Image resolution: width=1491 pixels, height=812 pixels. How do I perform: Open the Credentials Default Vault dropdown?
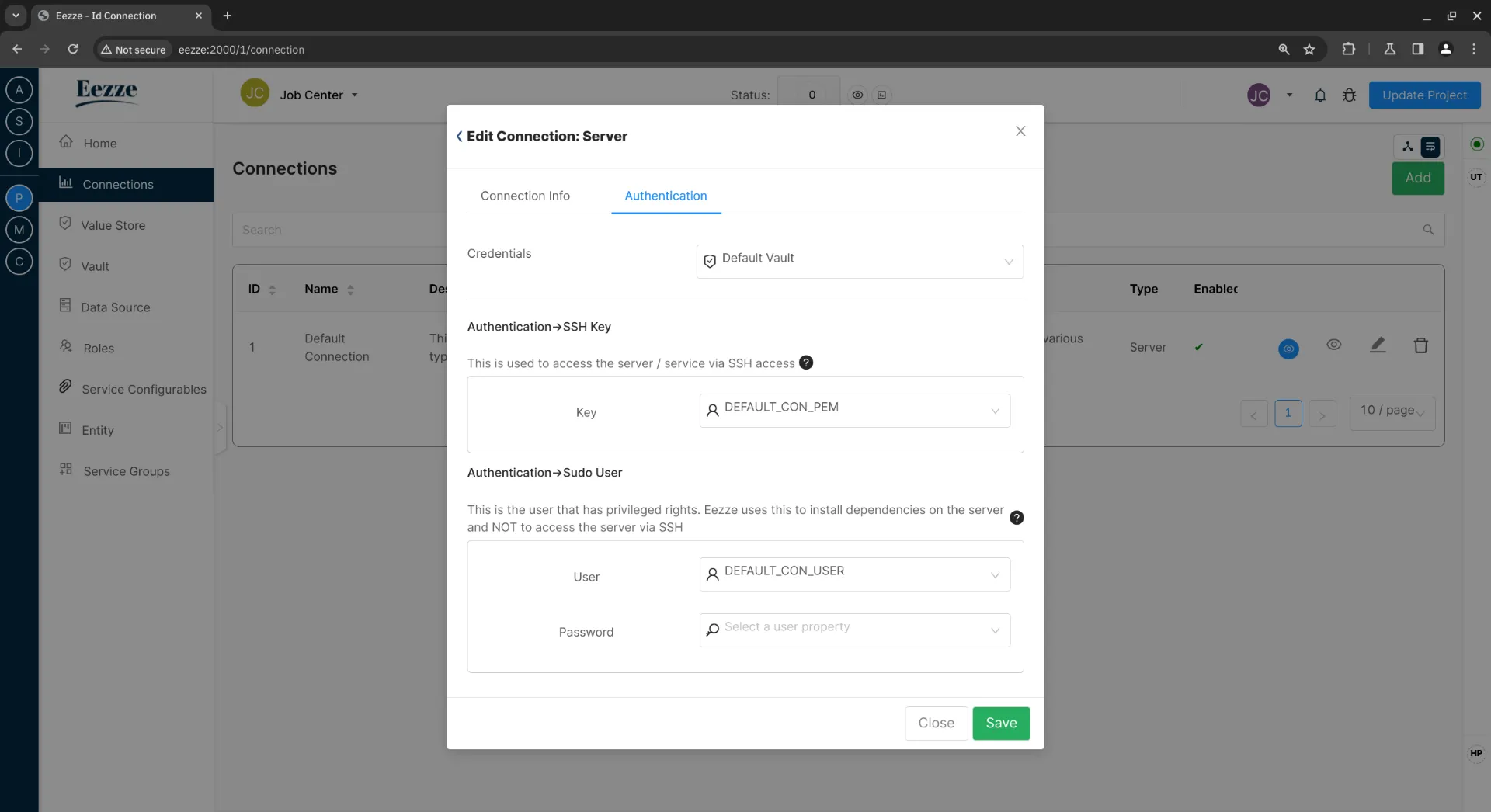pyautogui.click(x=859, y=262)
